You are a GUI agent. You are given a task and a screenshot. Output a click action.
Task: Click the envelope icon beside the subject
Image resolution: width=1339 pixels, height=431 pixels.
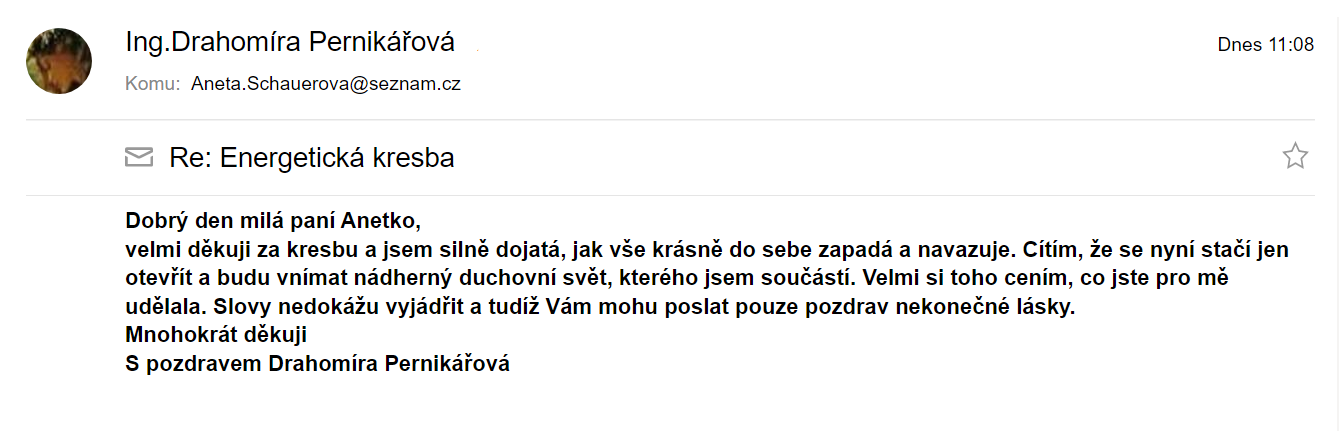139,157
